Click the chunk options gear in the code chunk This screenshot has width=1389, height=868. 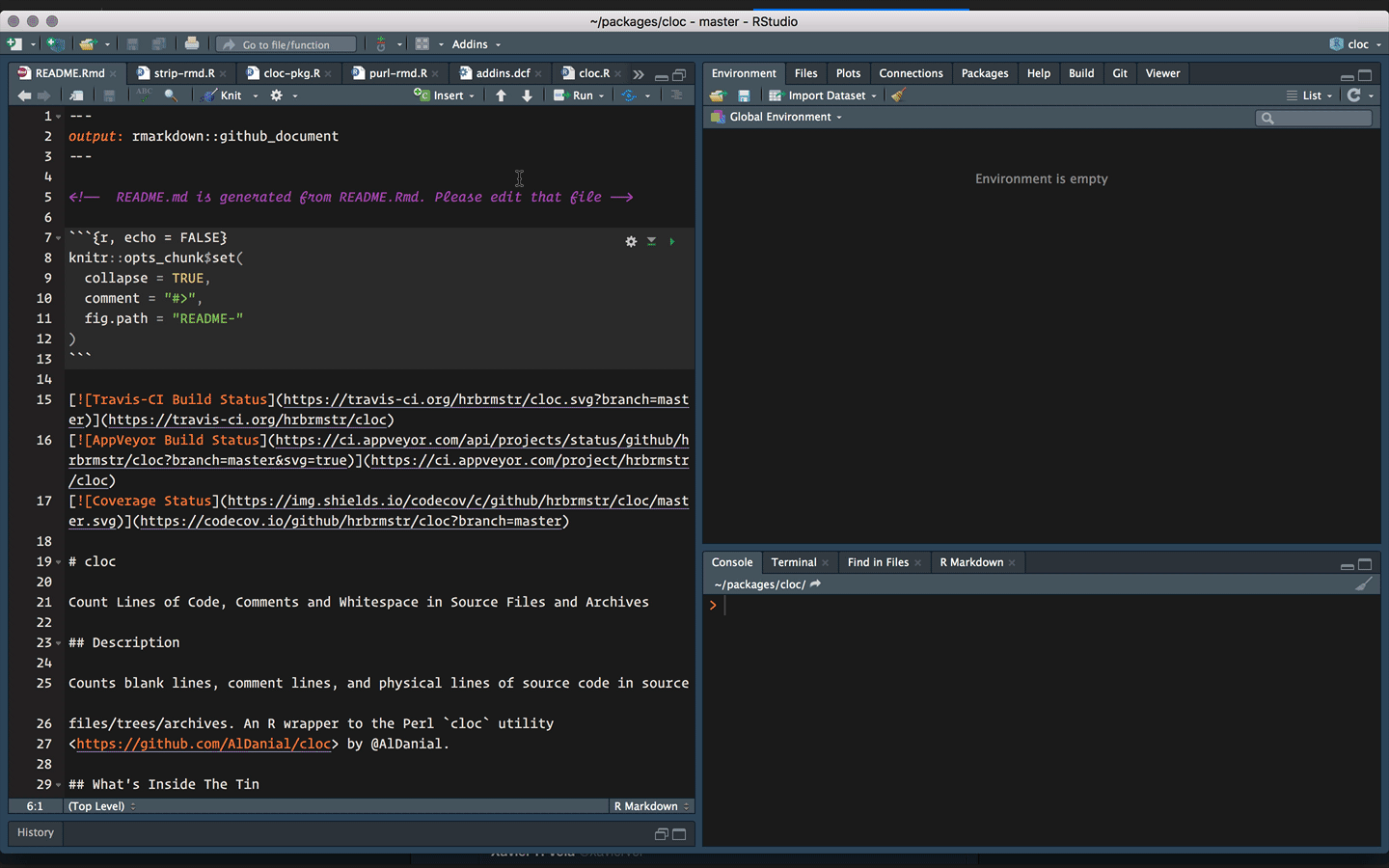pyautogui.click(x=631, y=241)
